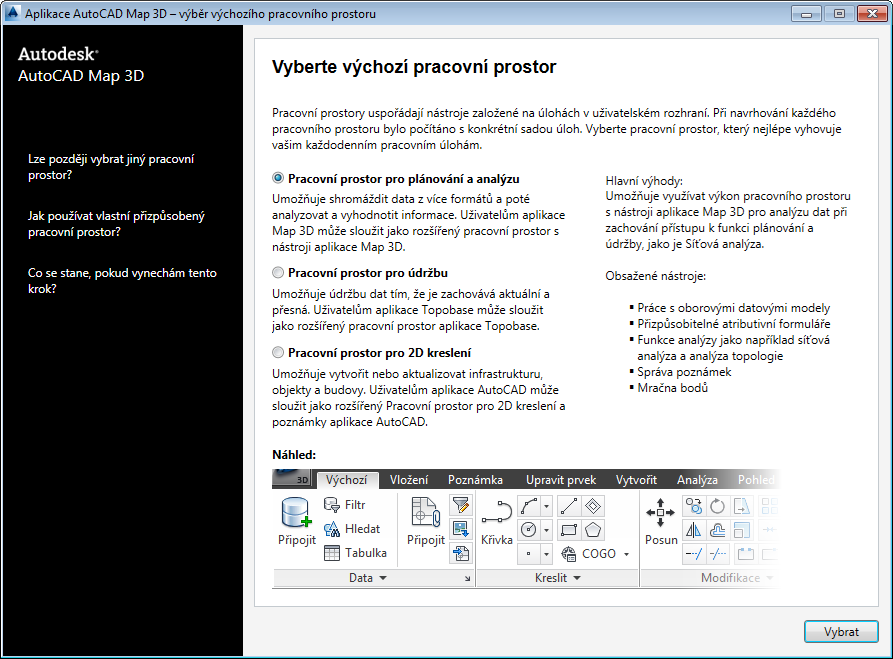Image resolution: width=893 pixels, height=659 pixels.
Task: Click the 'Správa poznámek' bullet item
Action: (x=684, y=372)
